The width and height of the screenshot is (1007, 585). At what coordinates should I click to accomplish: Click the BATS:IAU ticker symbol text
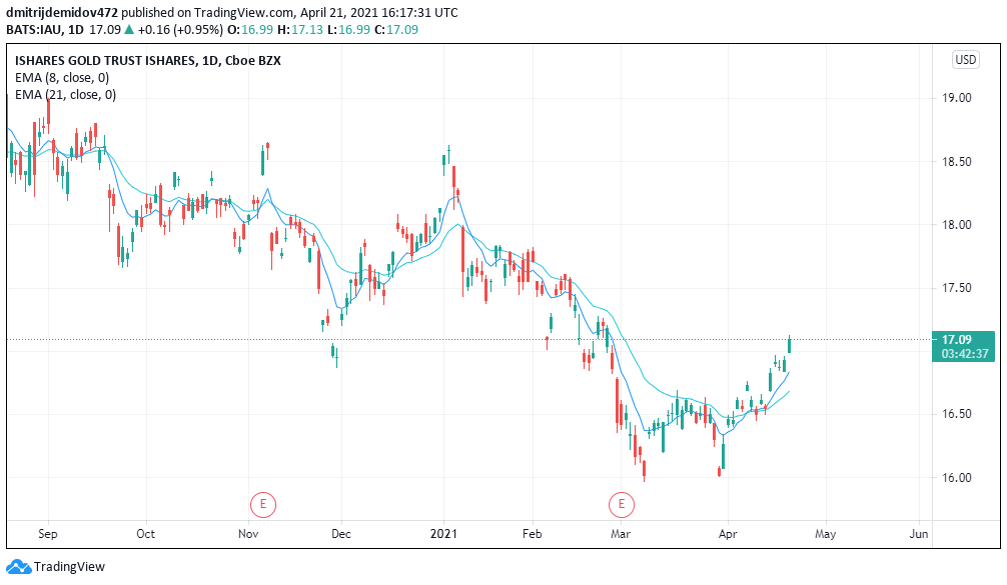tap(35, 30)
